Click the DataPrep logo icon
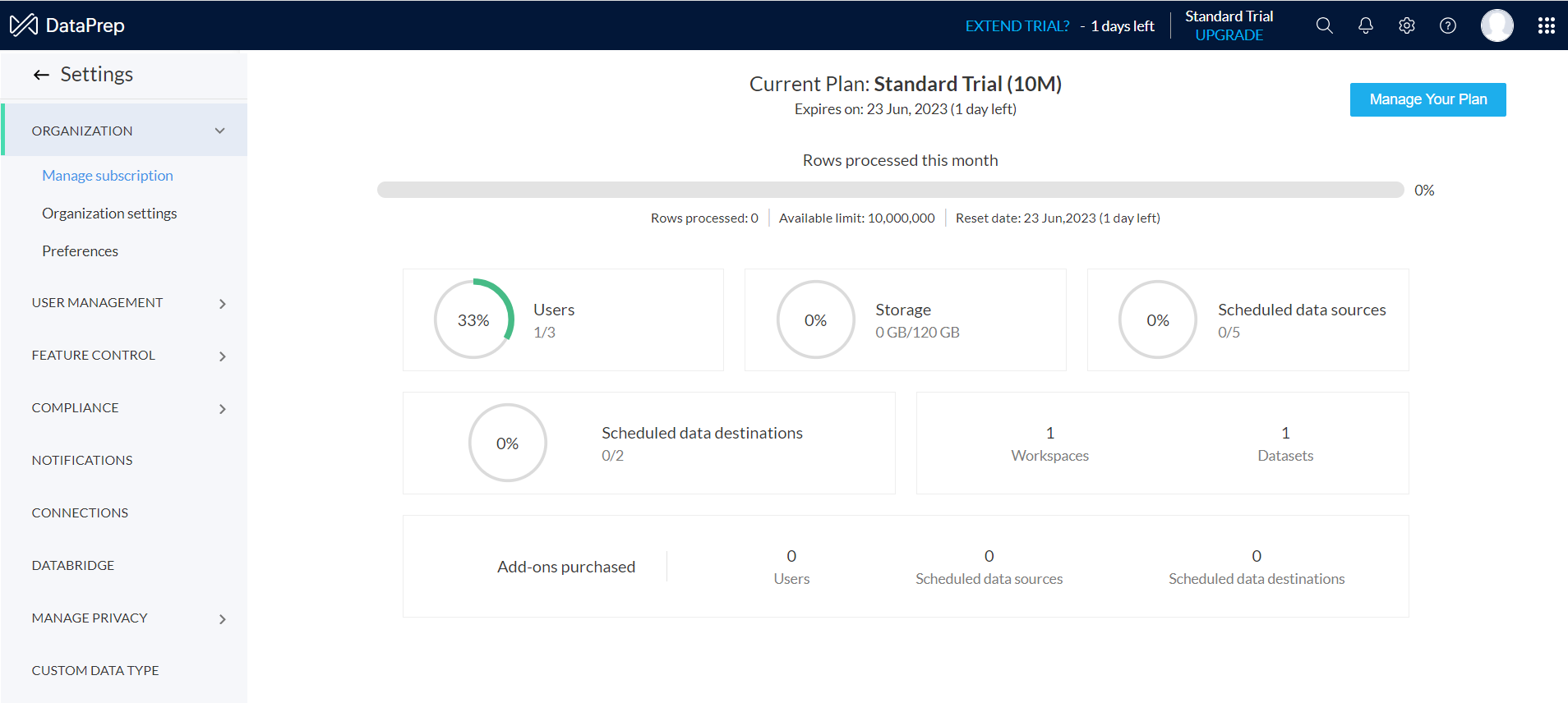This screenshot has height=703, width=1568. (x=24, y=25)
